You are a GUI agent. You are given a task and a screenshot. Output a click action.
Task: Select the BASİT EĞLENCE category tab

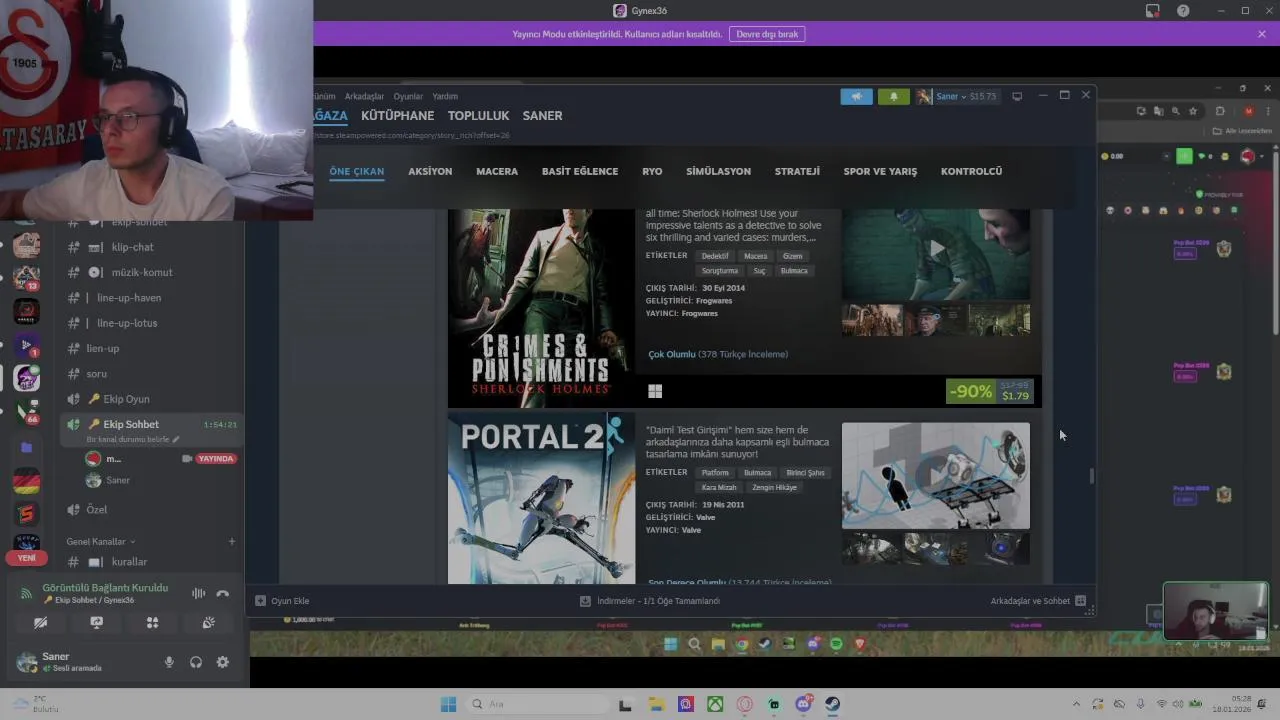[580, 171]
